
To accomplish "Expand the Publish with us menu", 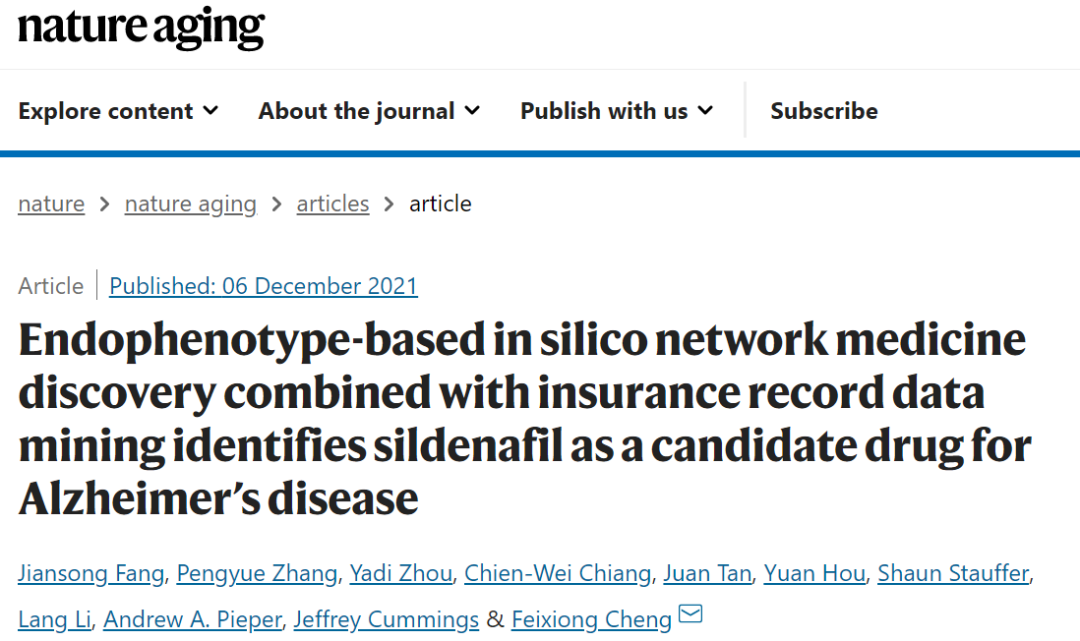I will click(x=616, y=111).
